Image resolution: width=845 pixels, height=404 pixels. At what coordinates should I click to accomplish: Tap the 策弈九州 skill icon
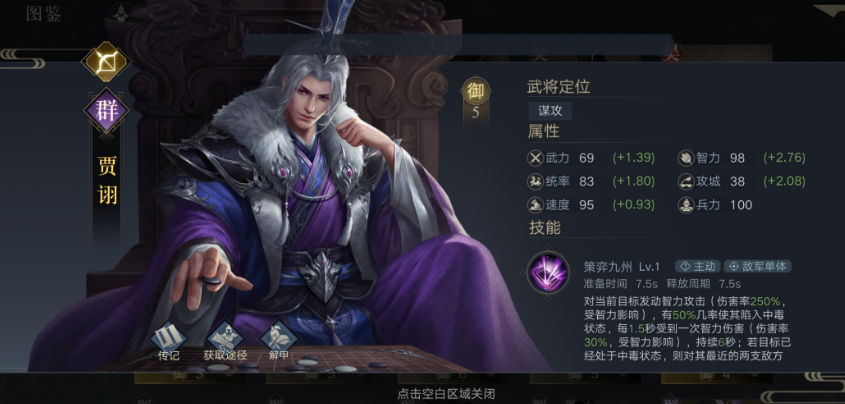pyautogui.click(x=548, y=273)
